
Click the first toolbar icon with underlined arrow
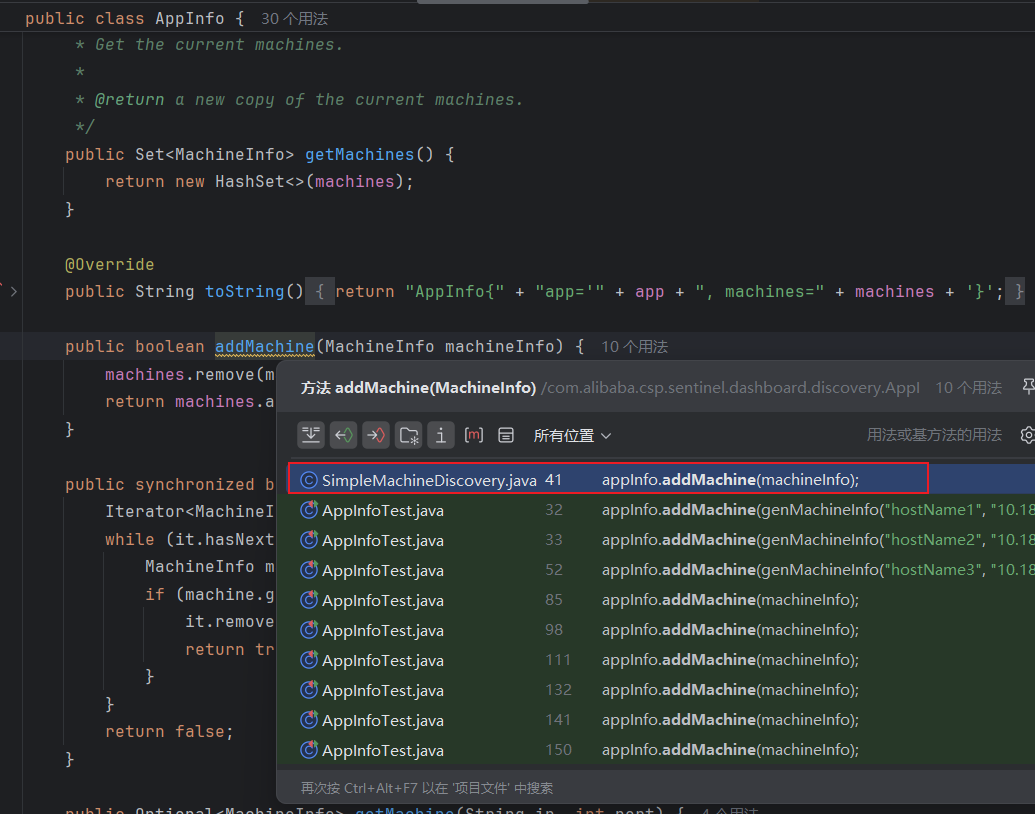pyautogui.click(x=311, y=435)
